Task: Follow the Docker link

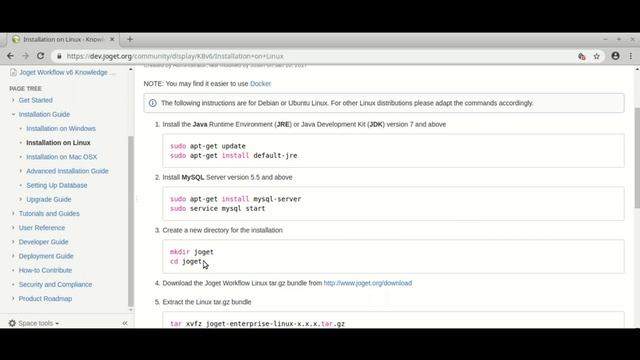Action: pos(260,84)
